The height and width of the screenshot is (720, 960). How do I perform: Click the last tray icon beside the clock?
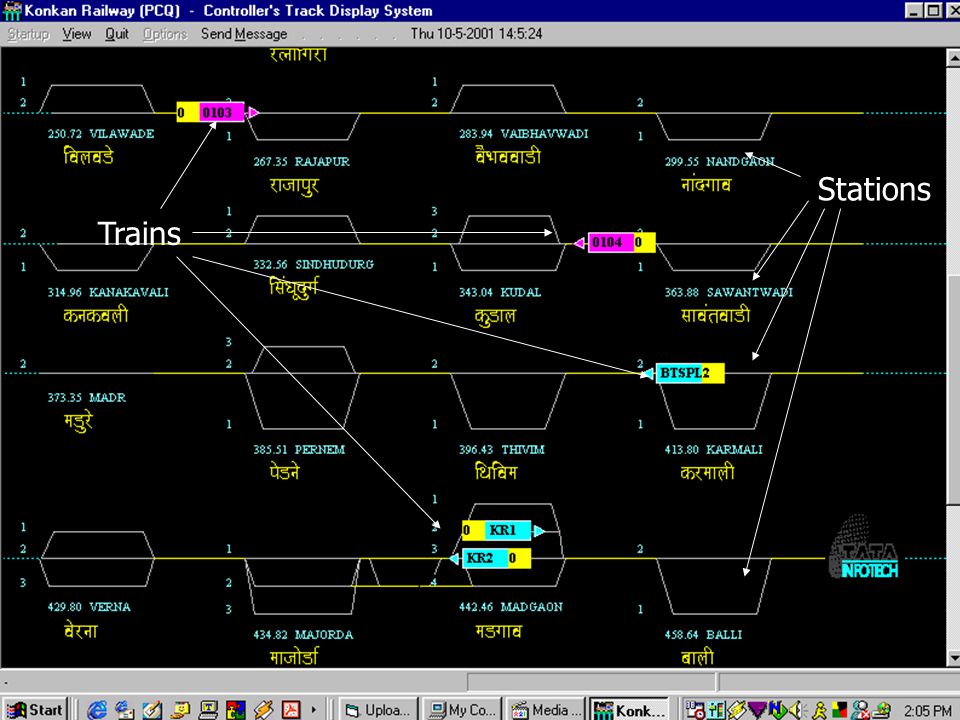[881, 710]
